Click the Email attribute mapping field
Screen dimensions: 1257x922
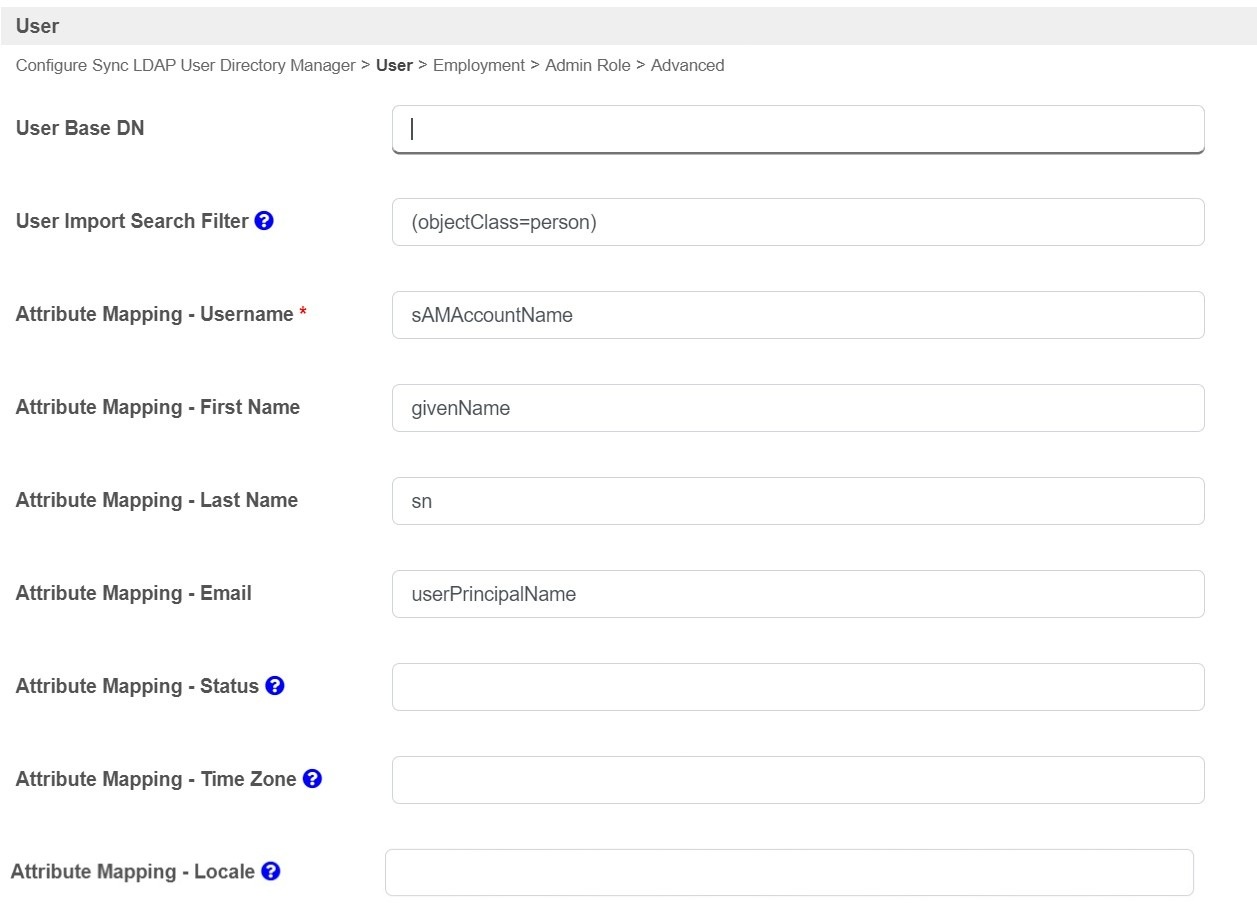click(x=797, y=594)
